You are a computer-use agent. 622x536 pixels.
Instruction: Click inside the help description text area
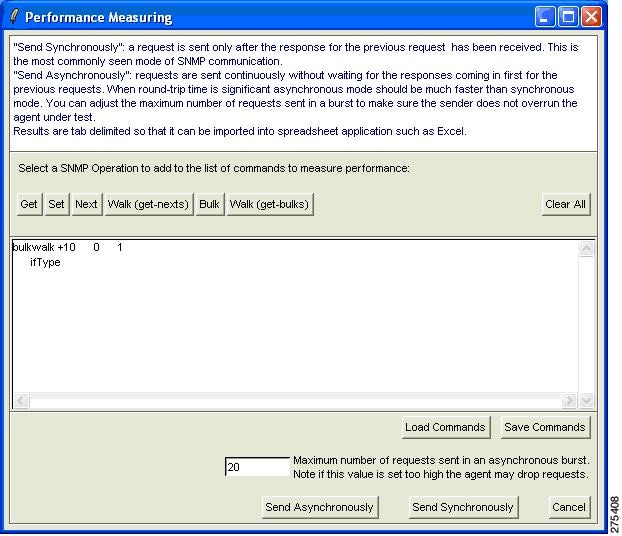click(x=303, y=93)
